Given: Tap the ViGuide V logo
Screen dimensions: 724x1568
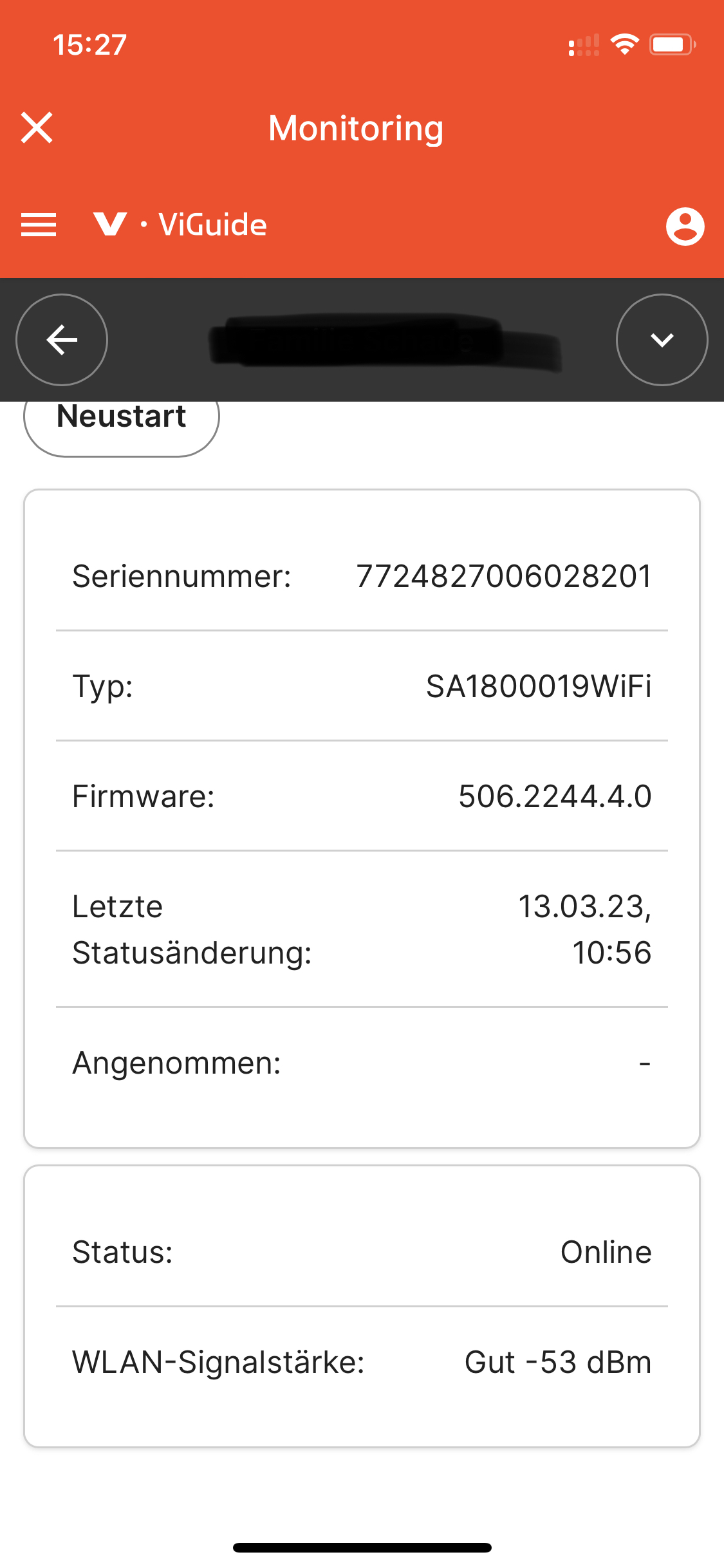Looking at the screenshot, I should point(110,224).
